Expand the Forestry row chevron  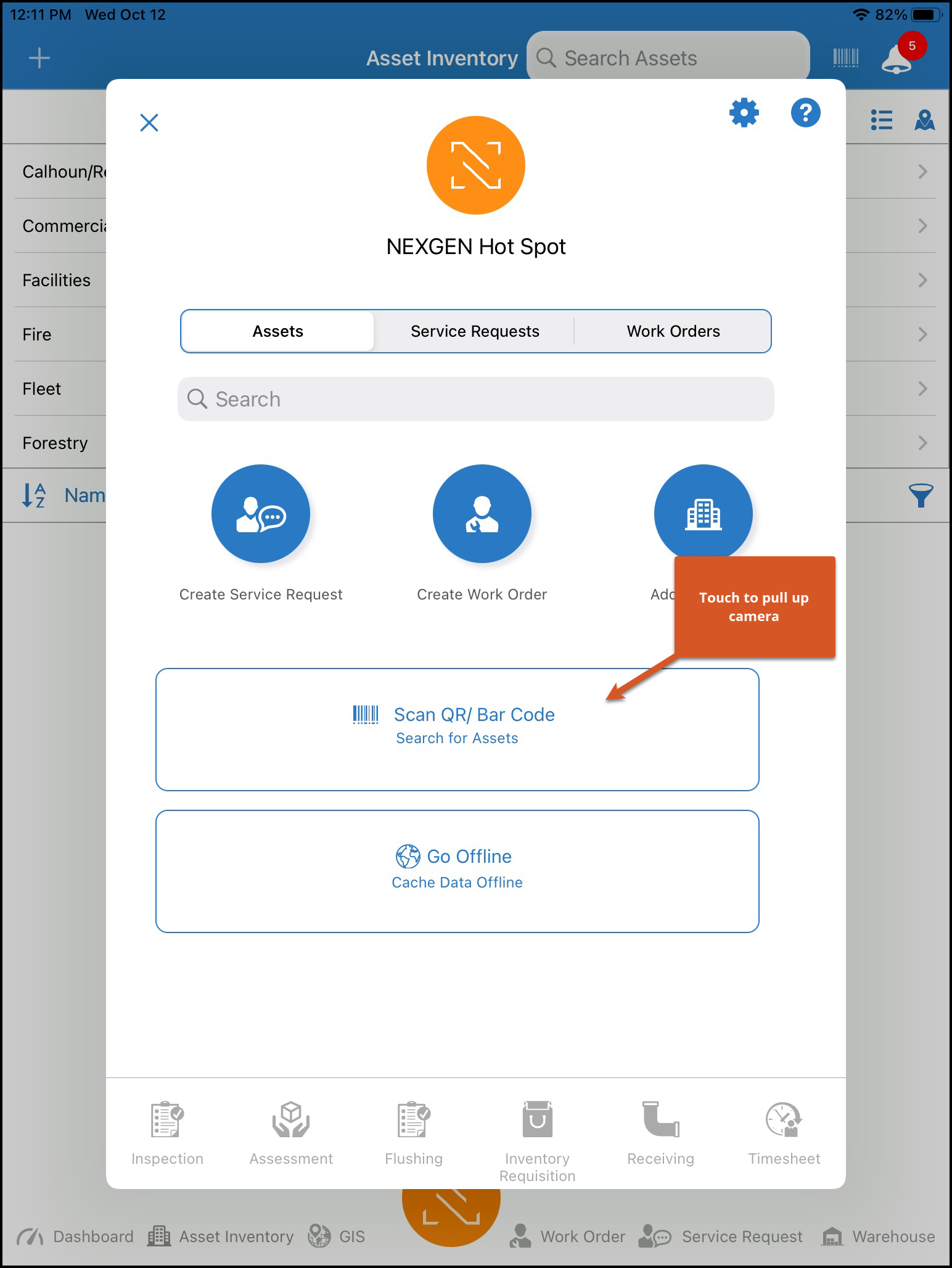coord(922,443)
